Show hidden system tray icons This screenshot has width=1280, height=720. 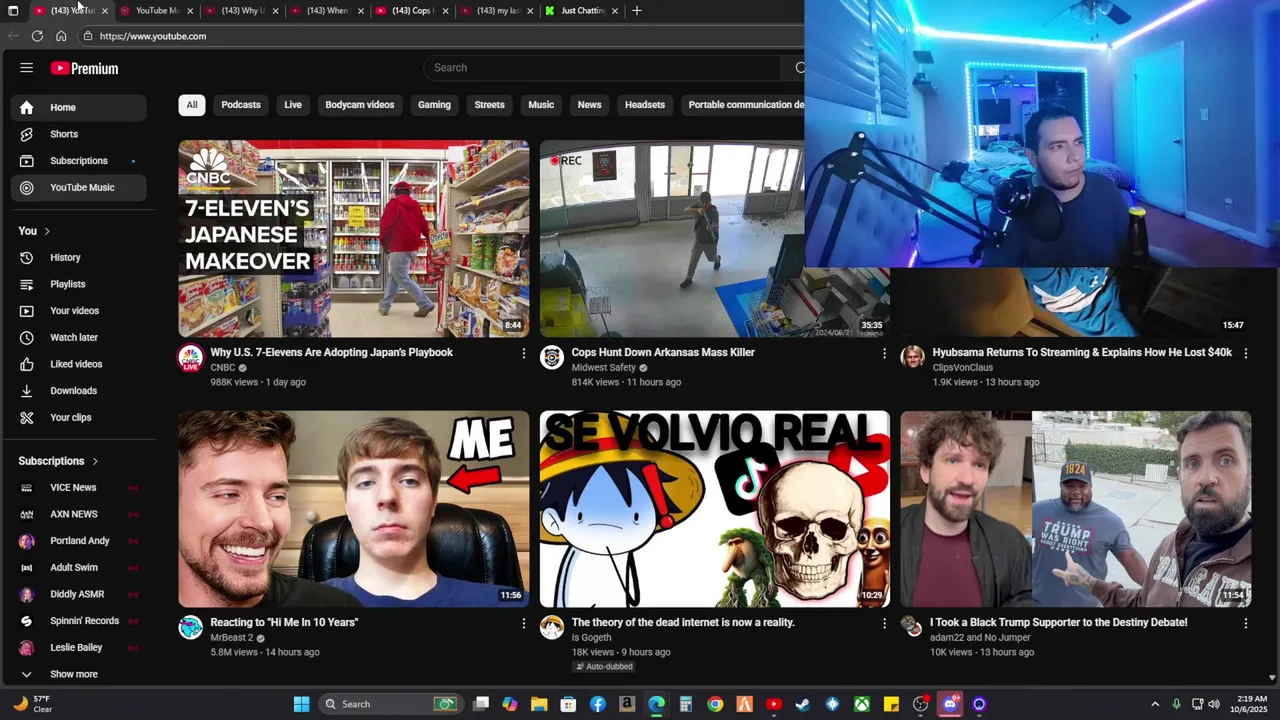1155,704
